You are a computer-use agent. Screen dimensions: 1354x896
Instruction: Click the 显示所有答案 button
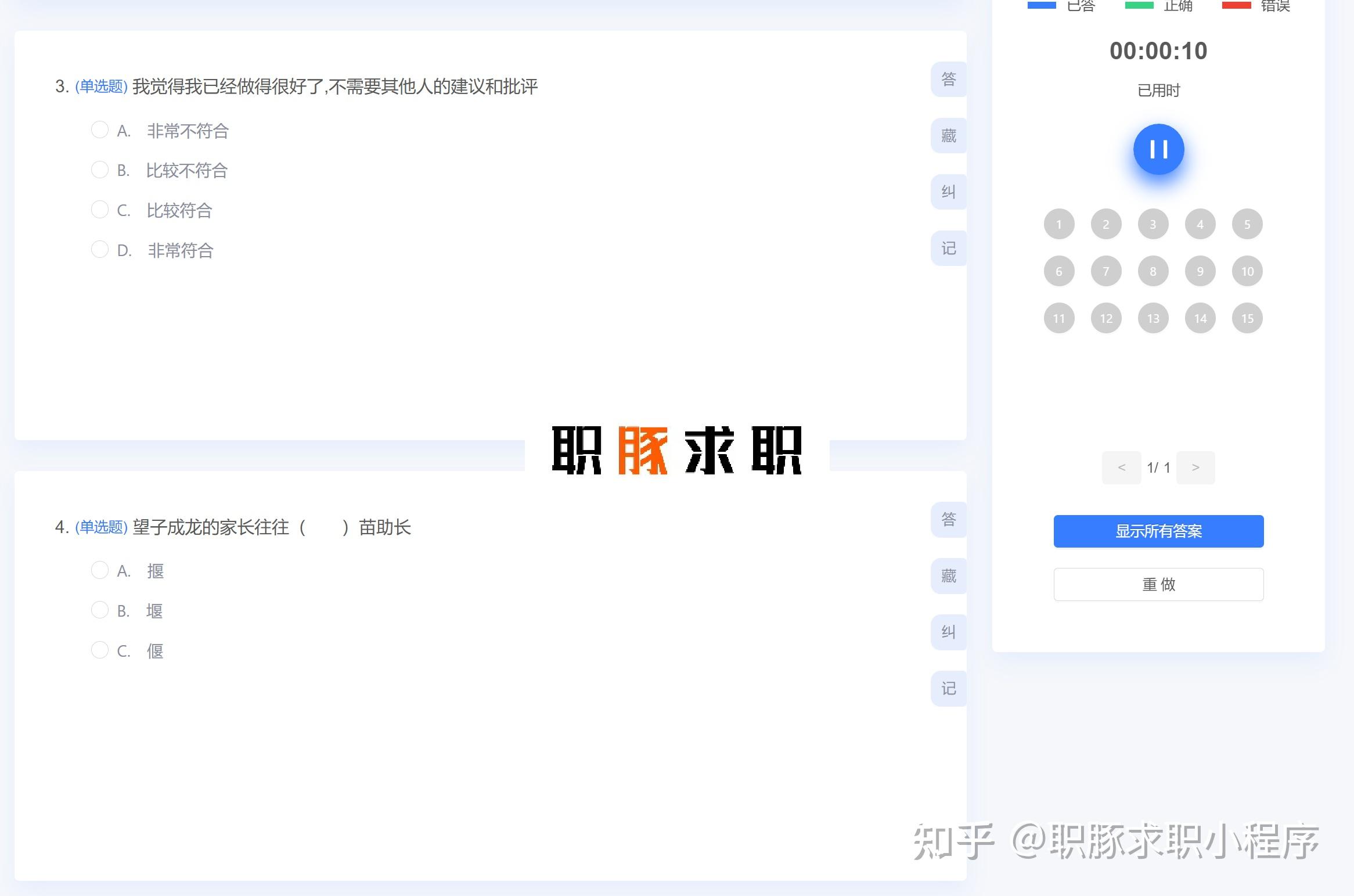pos(1158,531)
